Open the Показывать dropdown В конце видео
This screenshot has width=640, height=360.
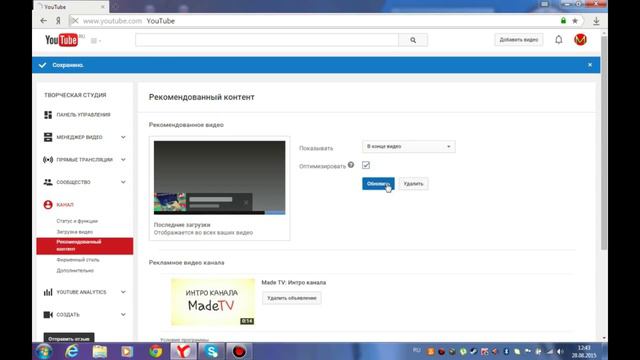(409, 147)
